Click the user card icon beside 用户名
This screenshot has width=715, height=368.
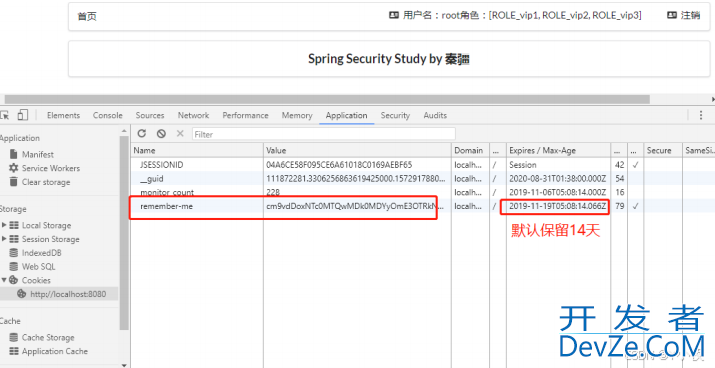click(394, 15)
